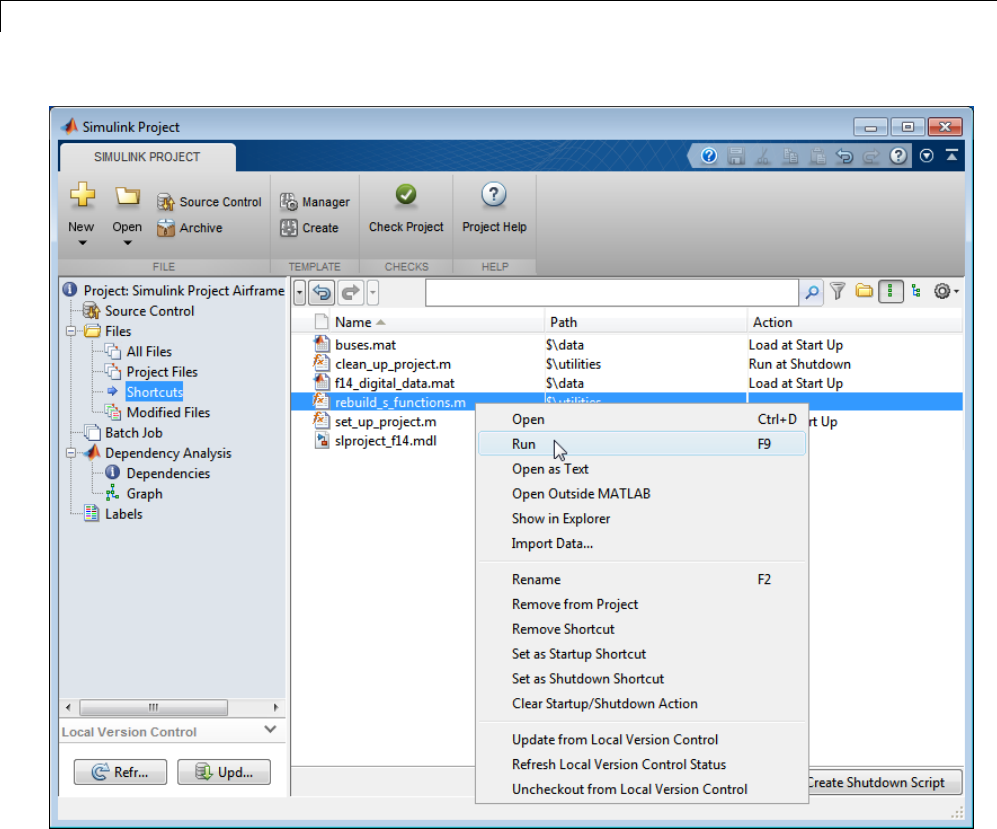The width and height of the screenshot is (997, 829).
Task: Choose Remove Shortcut menu entry
Action: (x=642, y=629)
